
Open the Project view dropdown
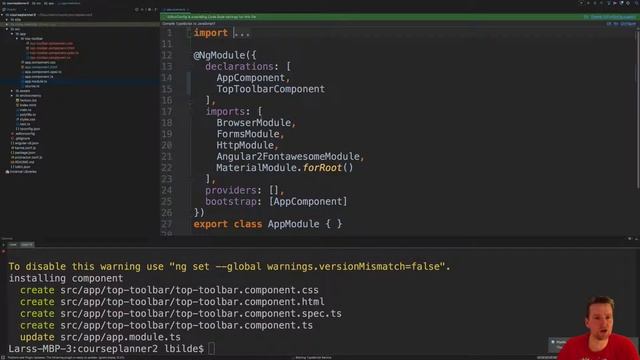[x=15, y=10]
